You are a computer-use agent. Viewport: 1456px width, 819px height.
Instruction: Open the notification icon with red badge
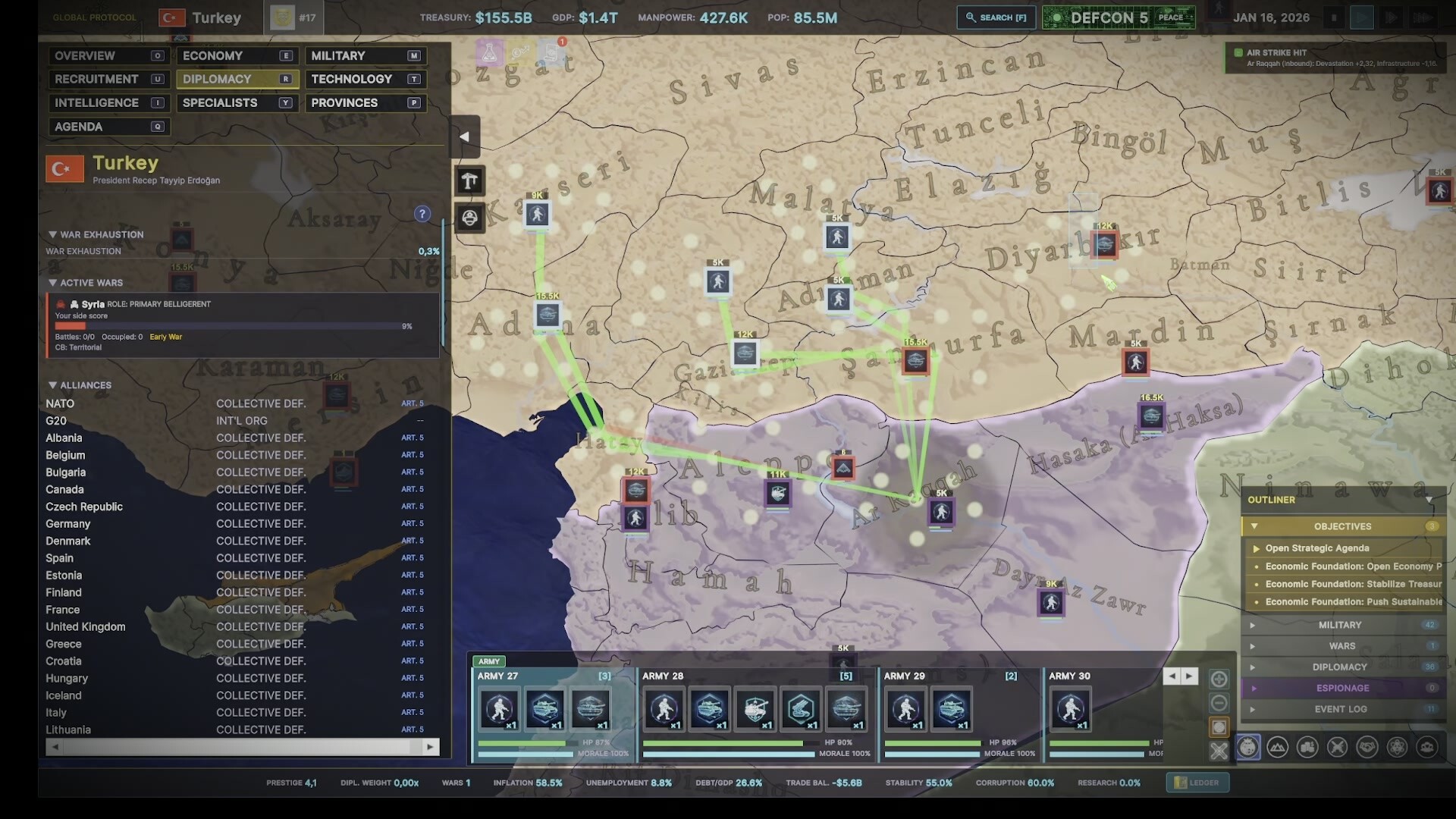tap(553, 52)
